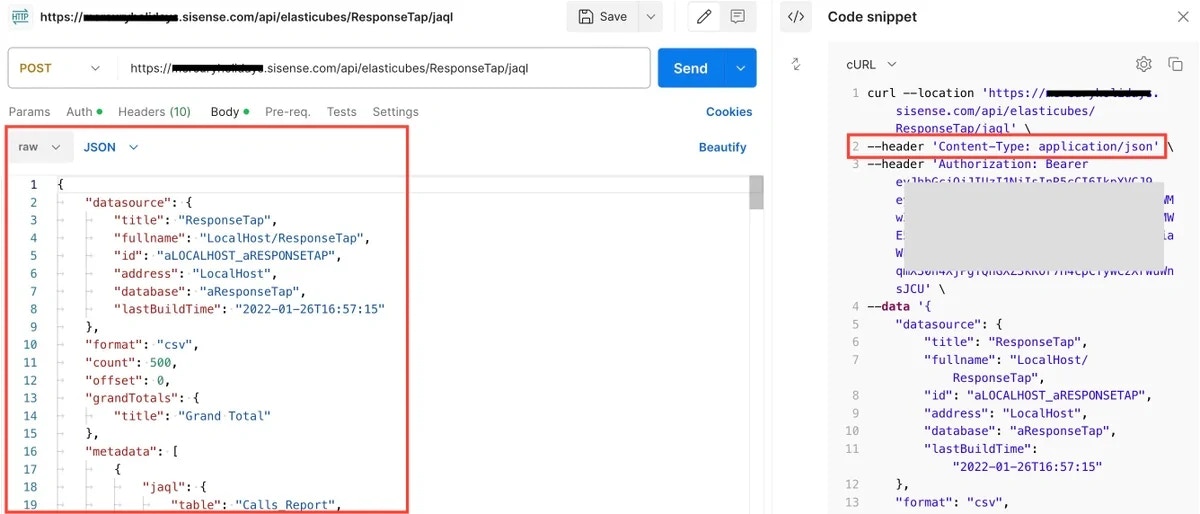The width and height of the screenshot is (1200, 514).
Task: Click the request URL input field
Action: pyautogui.click(x=384, y=68)
